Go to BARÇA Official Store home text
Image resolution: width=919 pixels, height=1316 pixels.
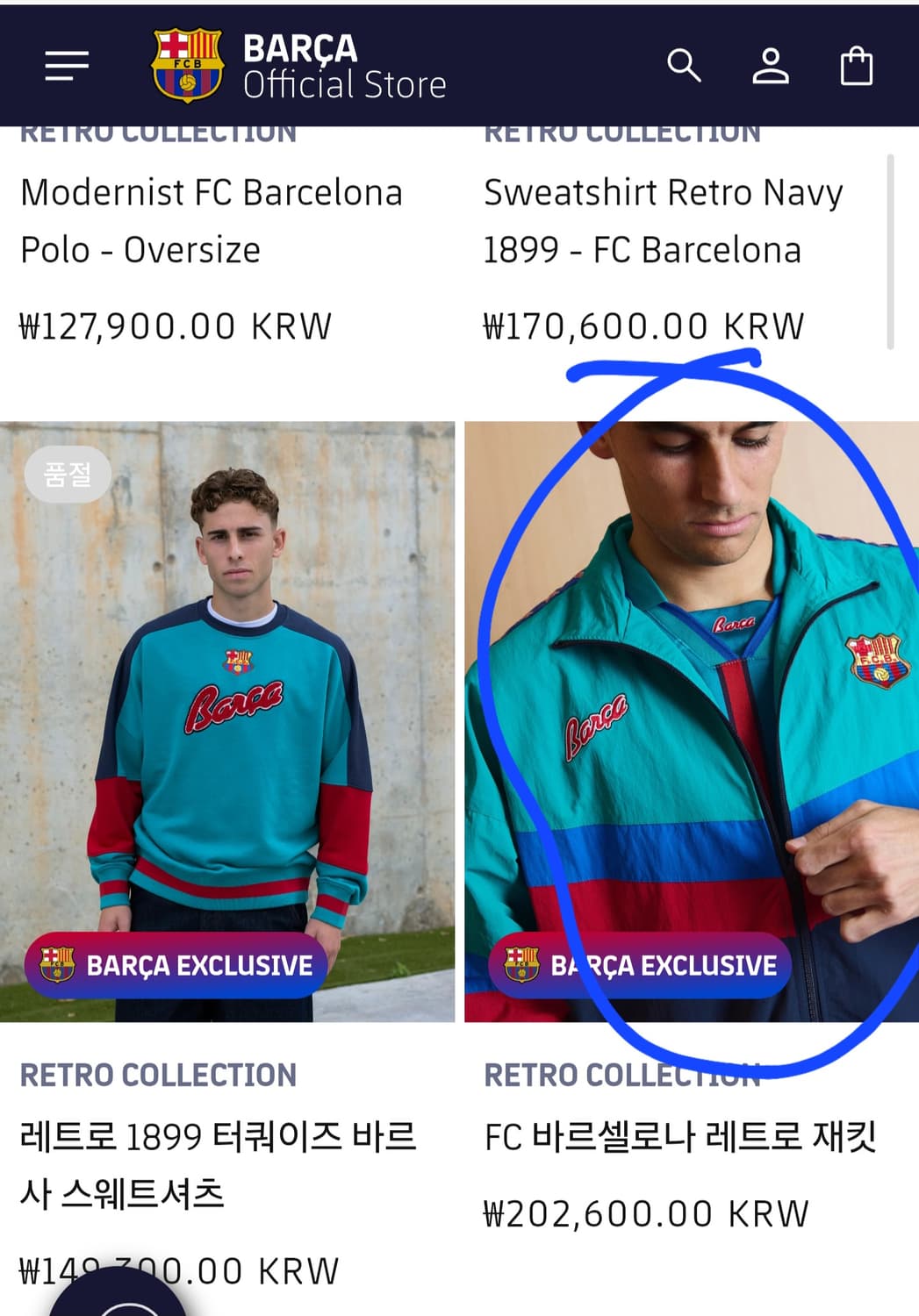[x=344, y=67]
